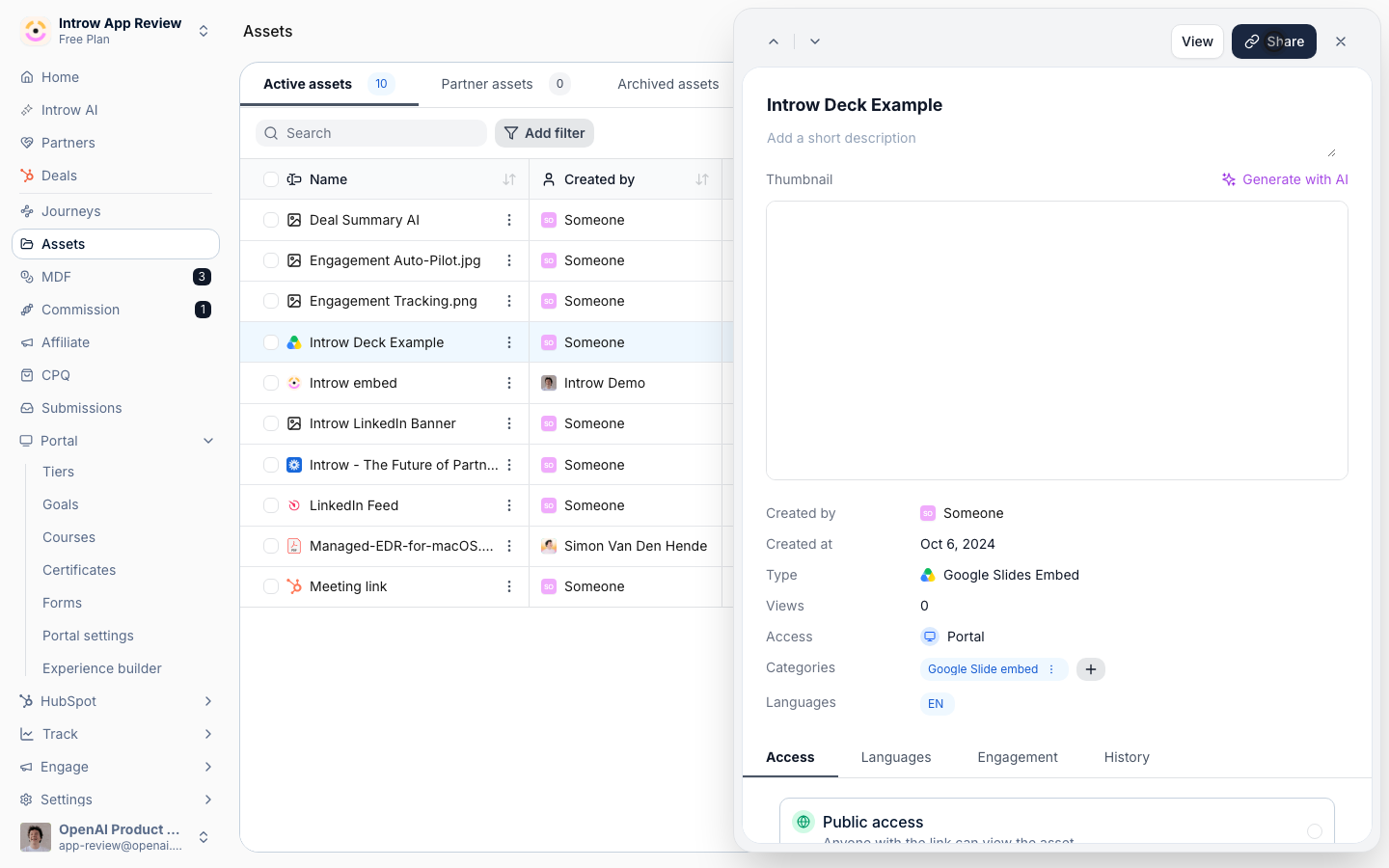Open the user account switcher at bottom
Screen dimensions: 1389x868
click(x=116, y=837)
